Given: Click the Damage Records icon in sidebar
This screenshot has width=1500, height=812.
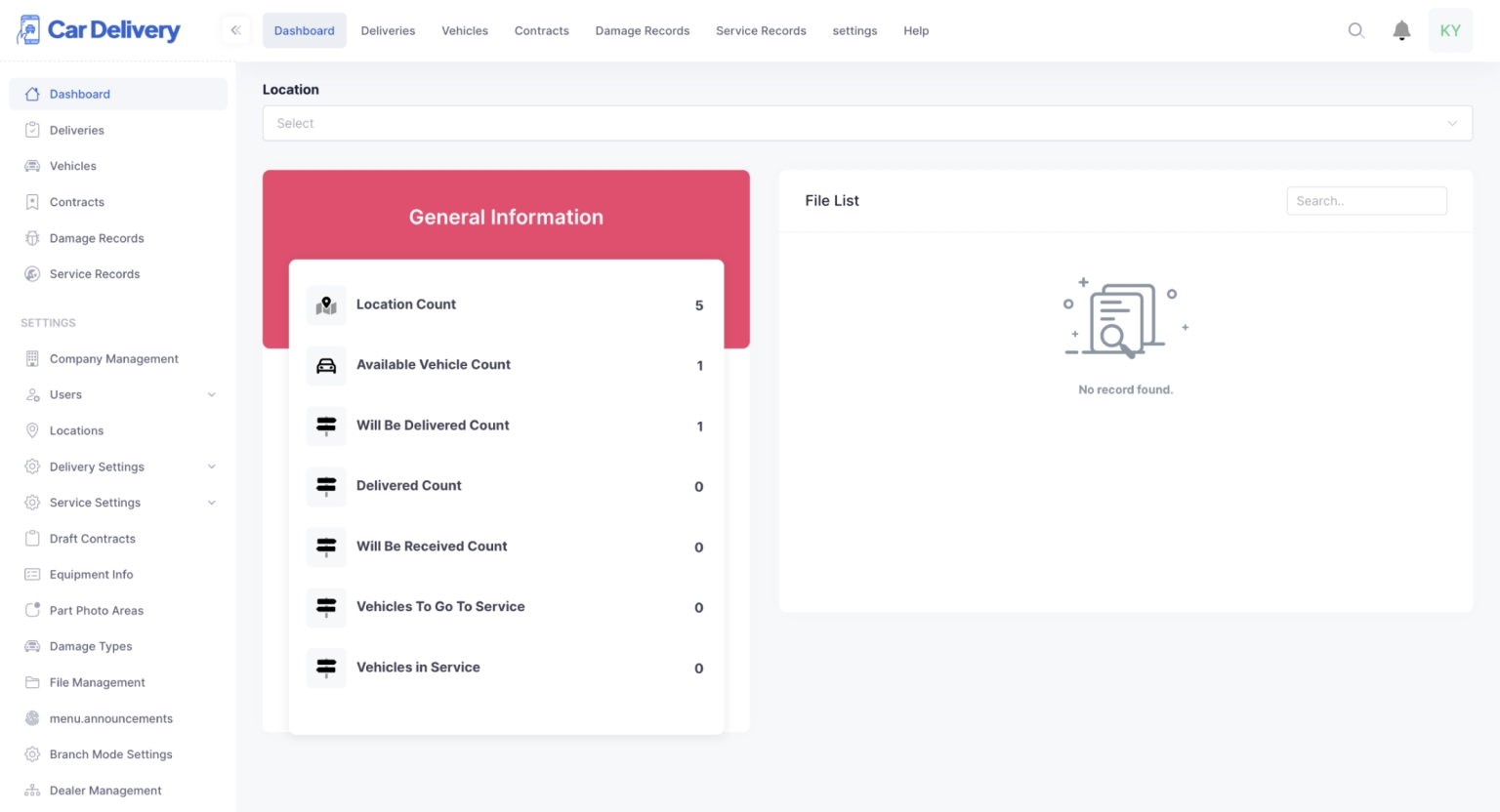Looking at the screenshot, I should coord(32,238).
